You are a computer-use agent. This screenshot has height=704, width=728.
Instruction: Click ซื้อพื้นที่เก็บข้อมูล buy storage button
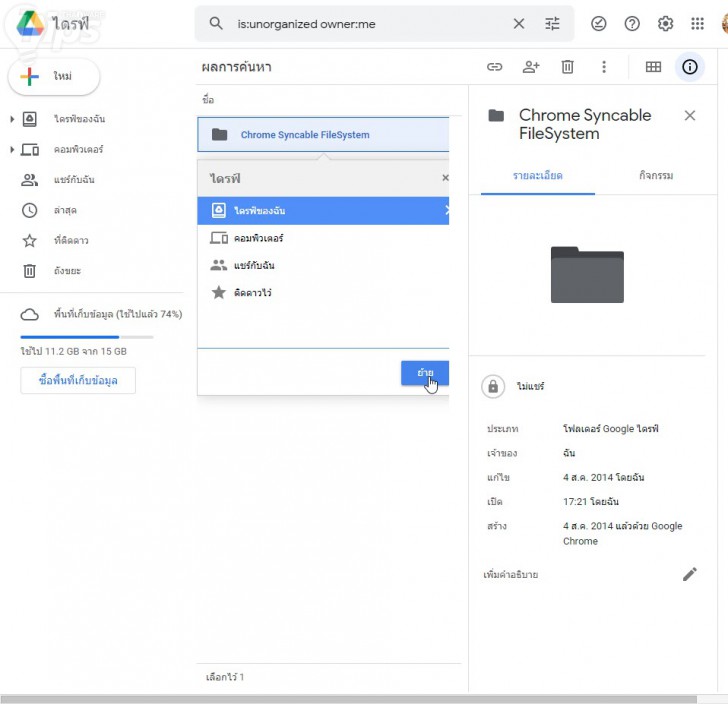tap(78, 380)
